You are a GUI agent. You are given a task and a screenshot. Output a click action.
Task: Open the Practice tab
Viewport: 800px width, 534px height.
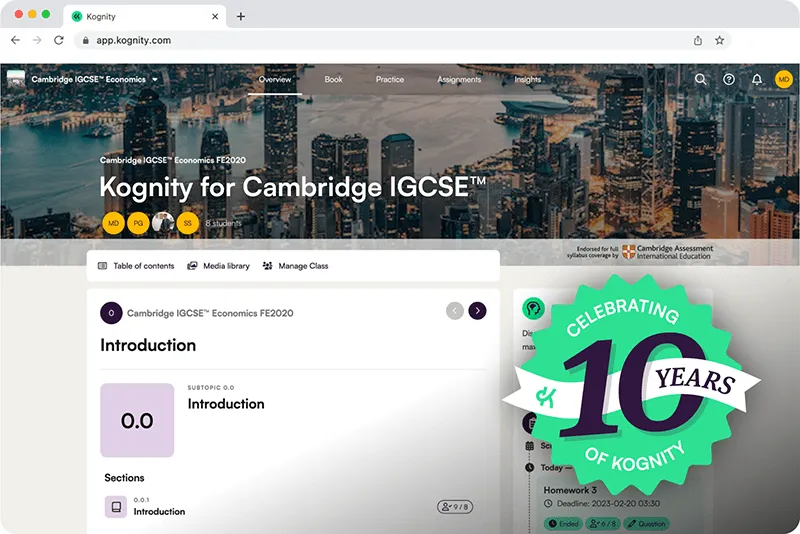pos(390,79)
